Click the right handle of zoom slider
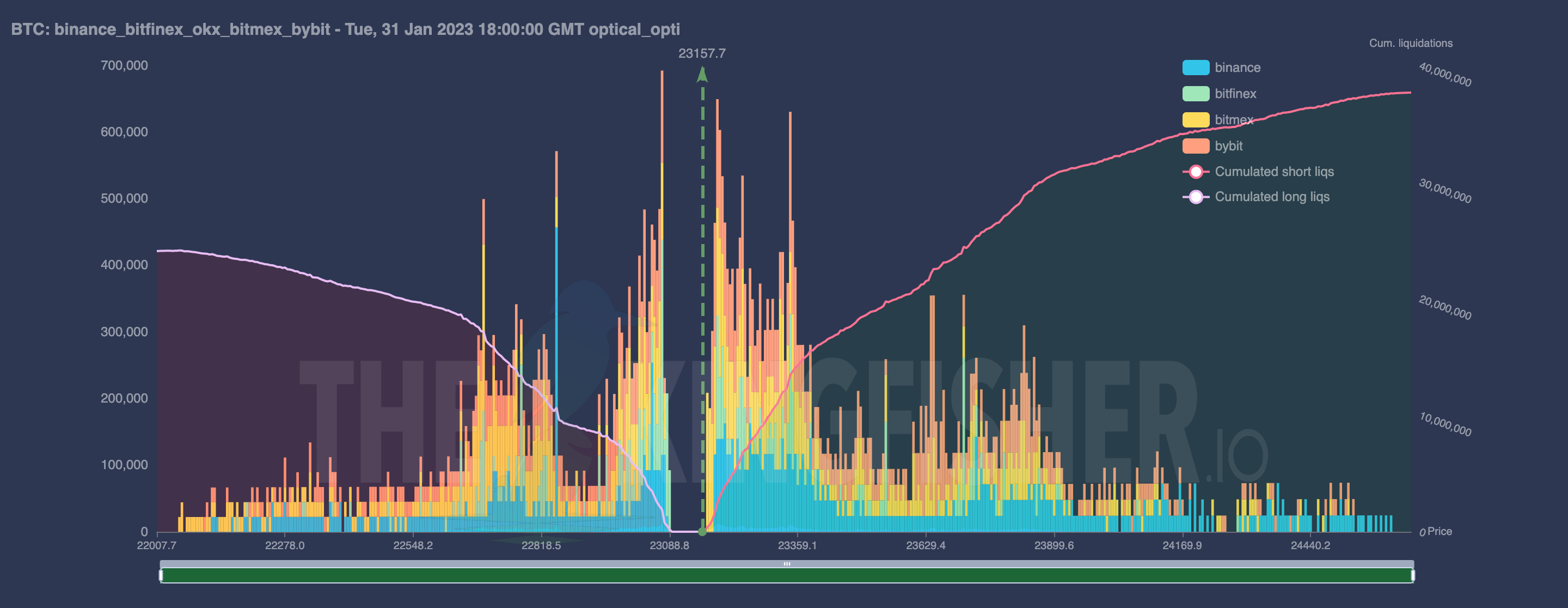The image size is (1568, 608). click(x=1413, y=575)
